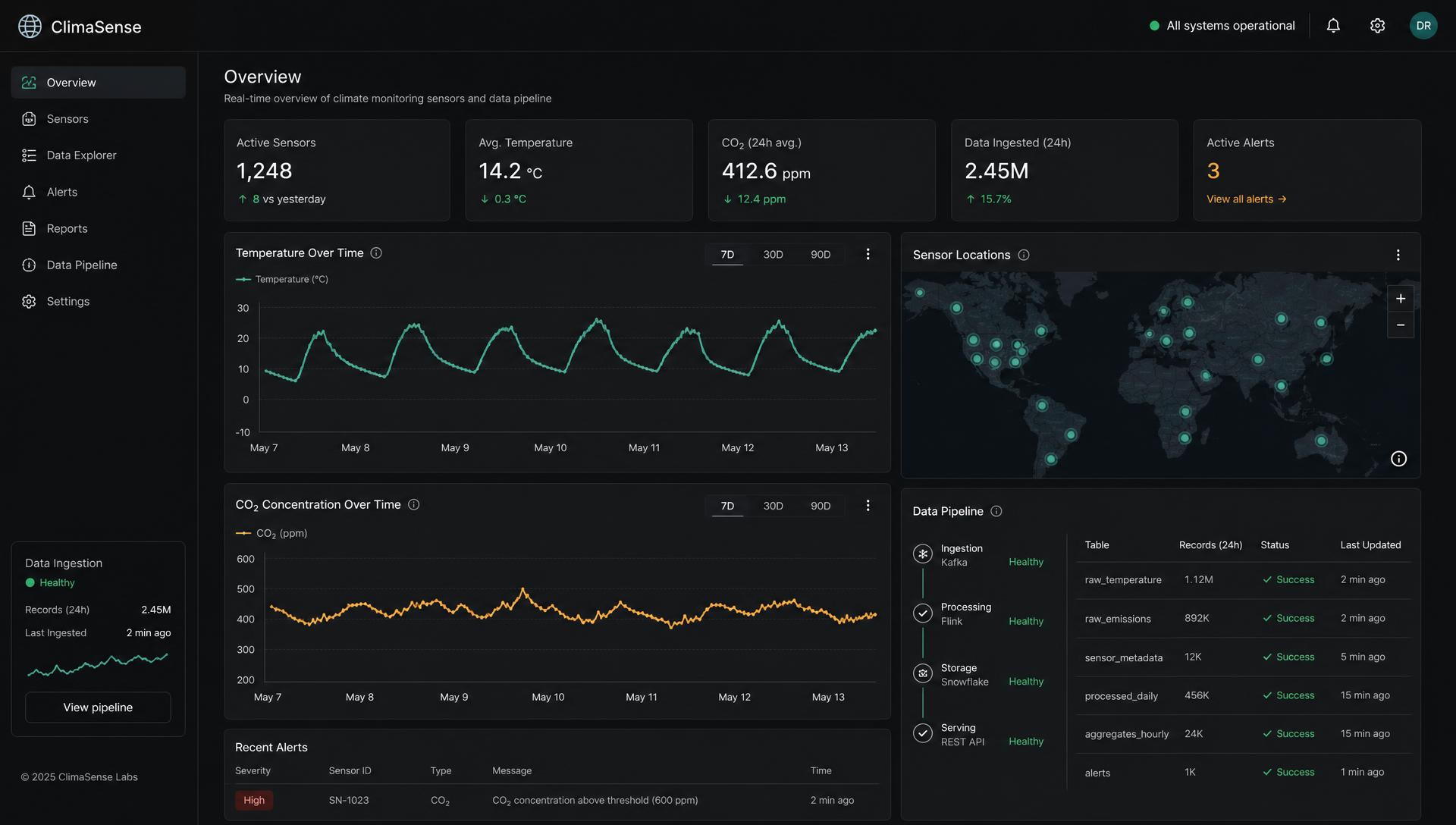The image size is (1456, 825).
Task: Click the Data Pipeline sidebar icon
Action: pos(29,265)
